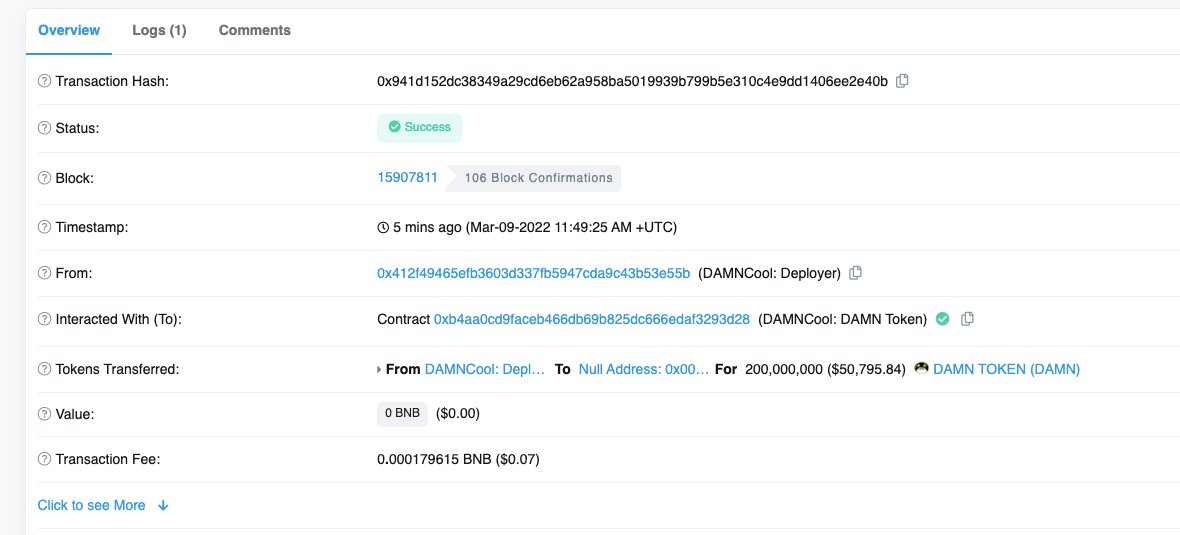Click the 0.000179615 BNB fee text
This screenshot has height=535, width=1180.
click(x=458, y=459)
